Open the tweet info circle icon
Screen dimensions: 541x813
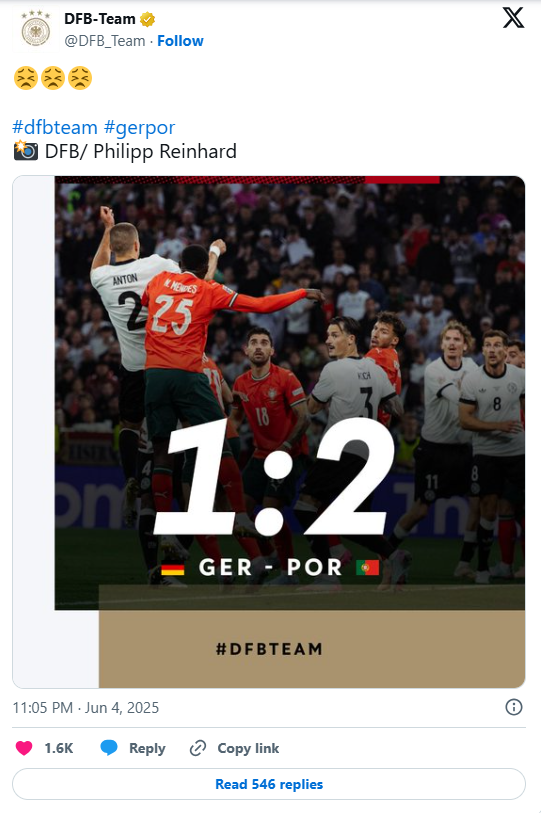point(514,707)
